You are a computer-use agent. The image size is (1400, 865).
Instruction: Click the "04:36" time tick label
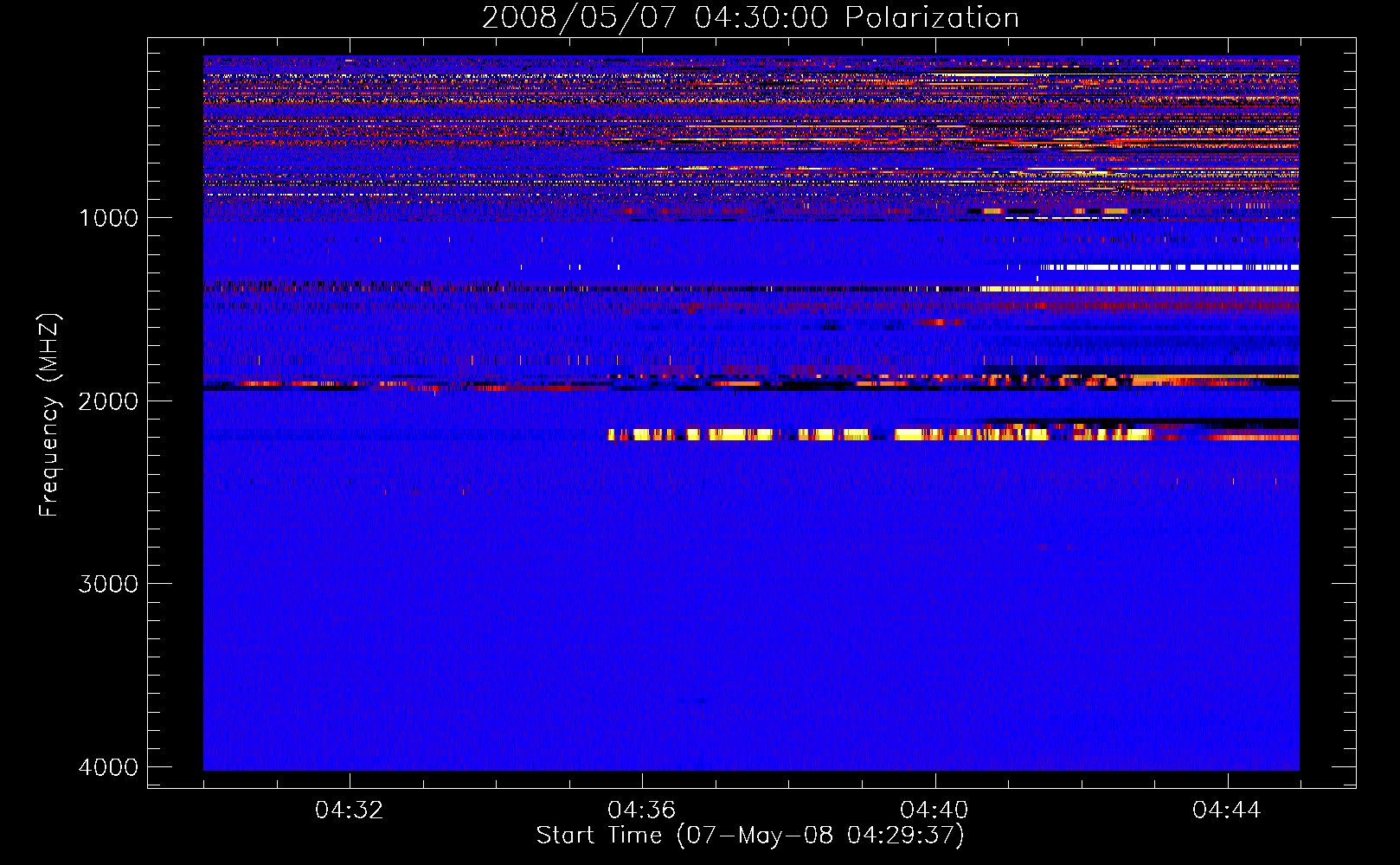click(x=642, y=811)
